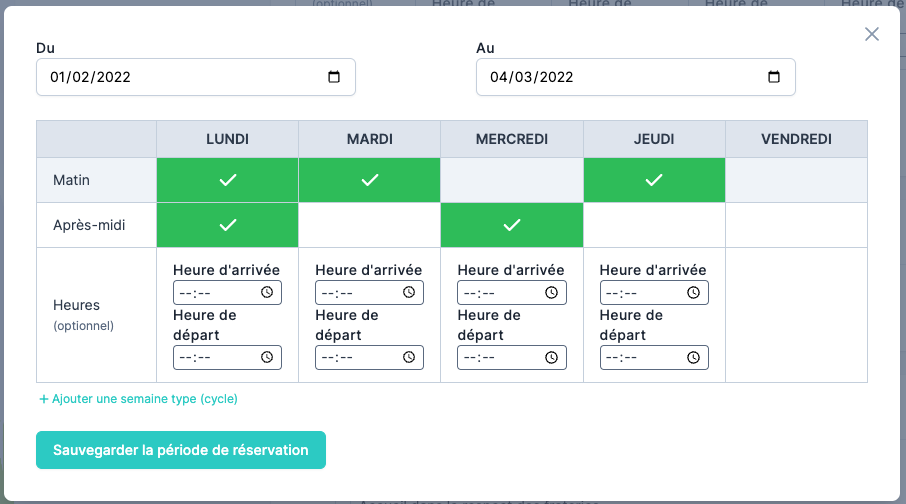This screenshot has height=504, width=906.
Task: Enable Vendredi morning slot
Action: pos(796,180)
